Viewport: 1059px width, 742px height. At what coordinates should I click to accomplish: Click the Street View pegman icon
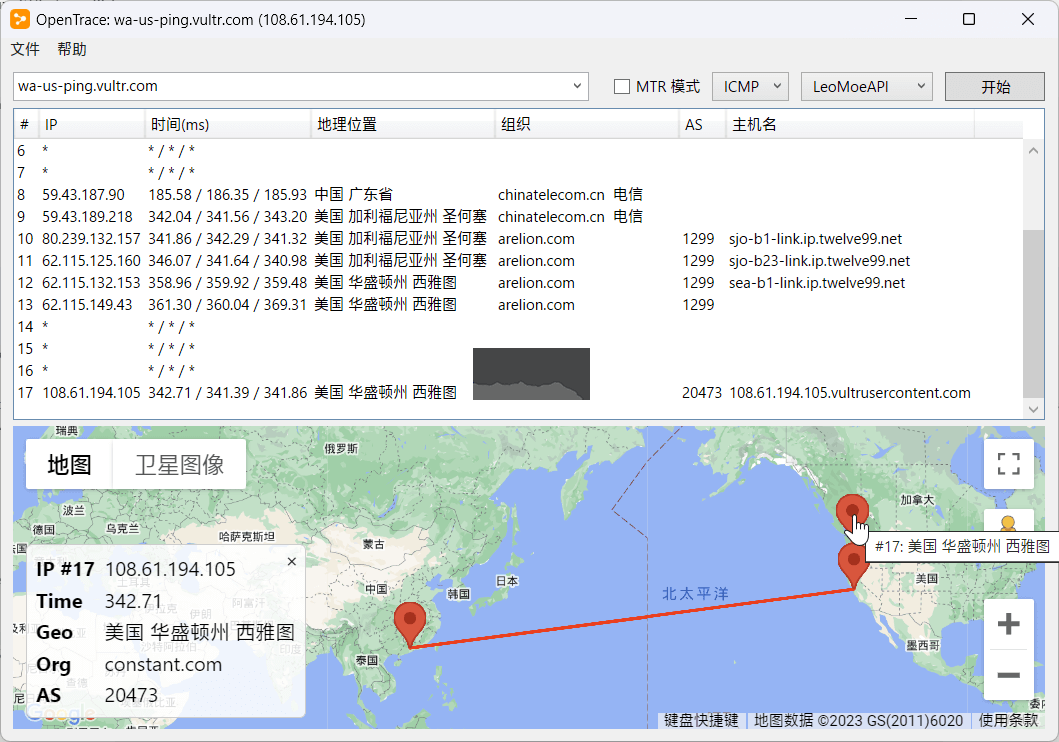(1008, 524)
